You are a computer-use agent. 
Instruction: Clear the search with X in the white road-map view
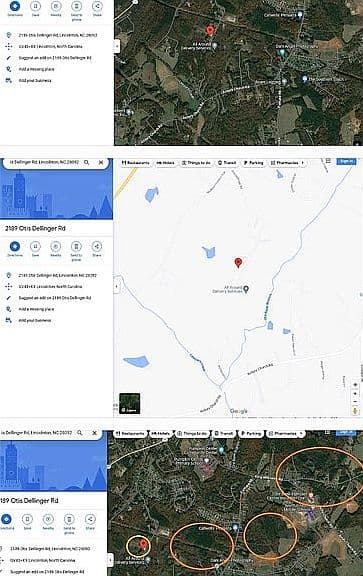[101, 162]
